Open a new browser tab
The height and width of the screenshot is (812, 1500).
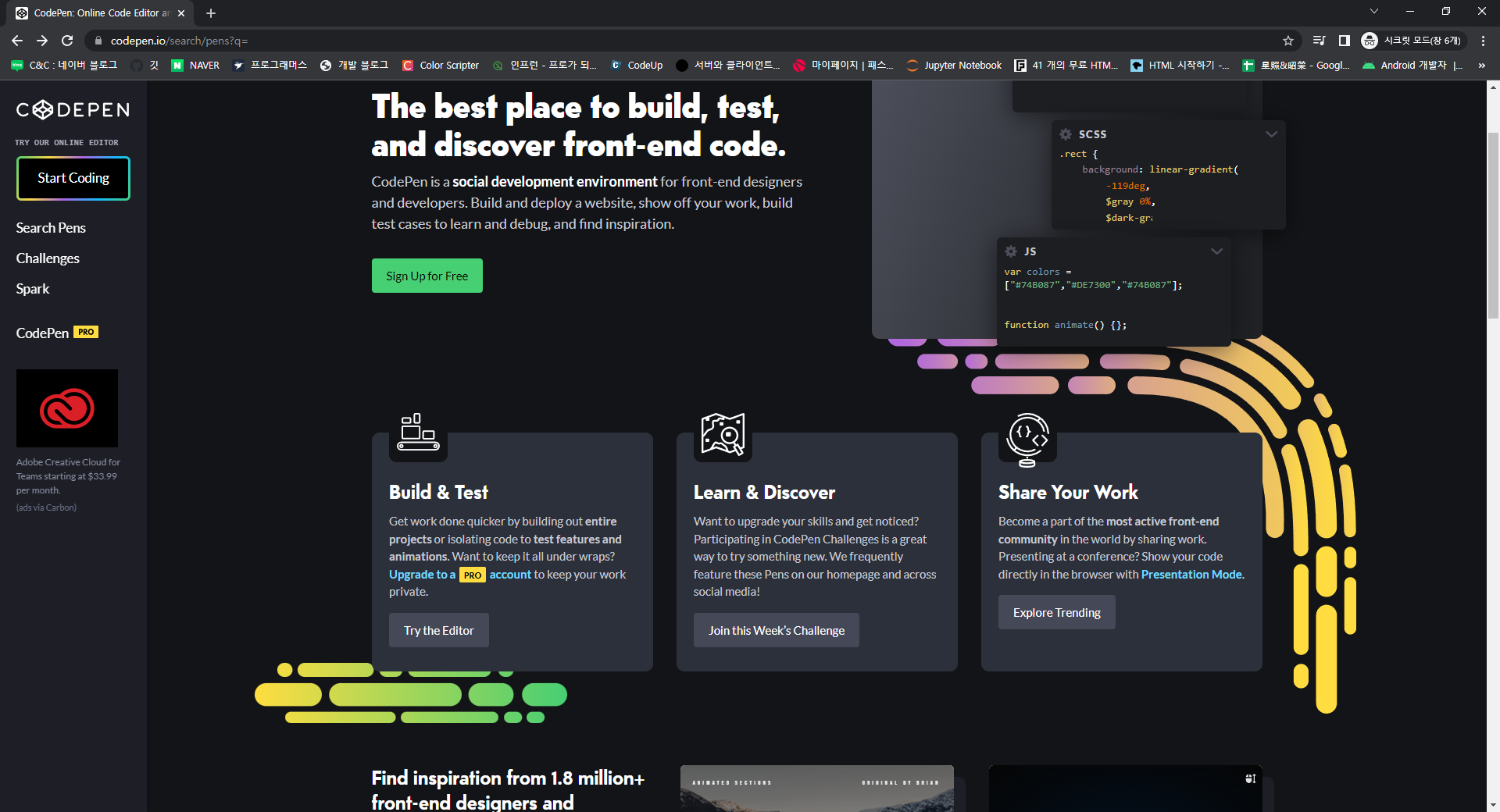(211, 13)
